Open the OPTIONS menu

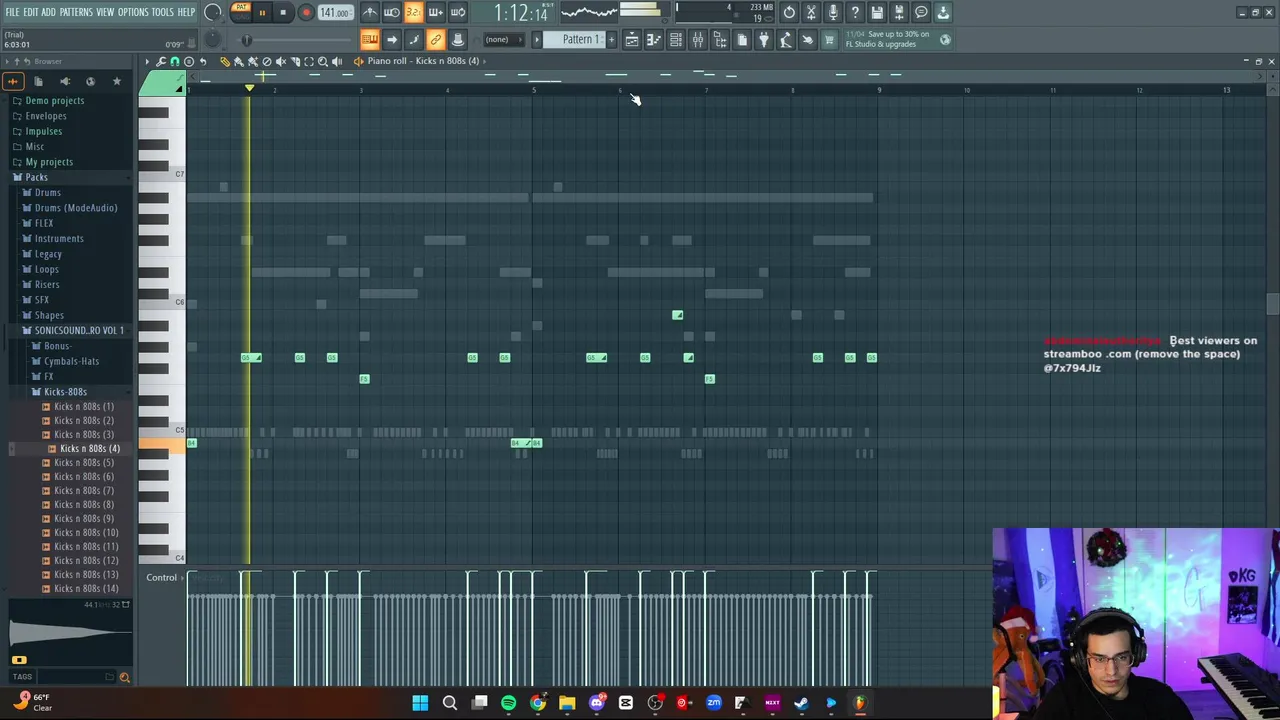133,12
